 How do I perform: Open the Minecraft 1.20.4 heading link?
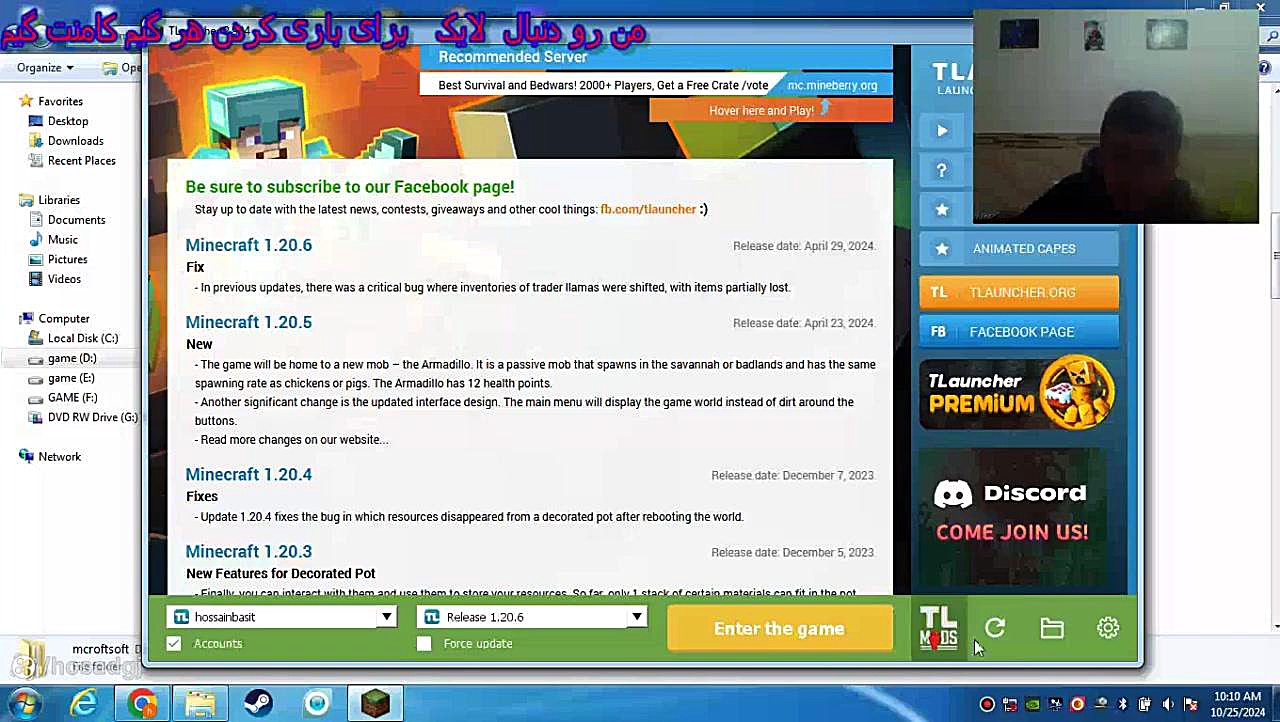tap(249, 474)
